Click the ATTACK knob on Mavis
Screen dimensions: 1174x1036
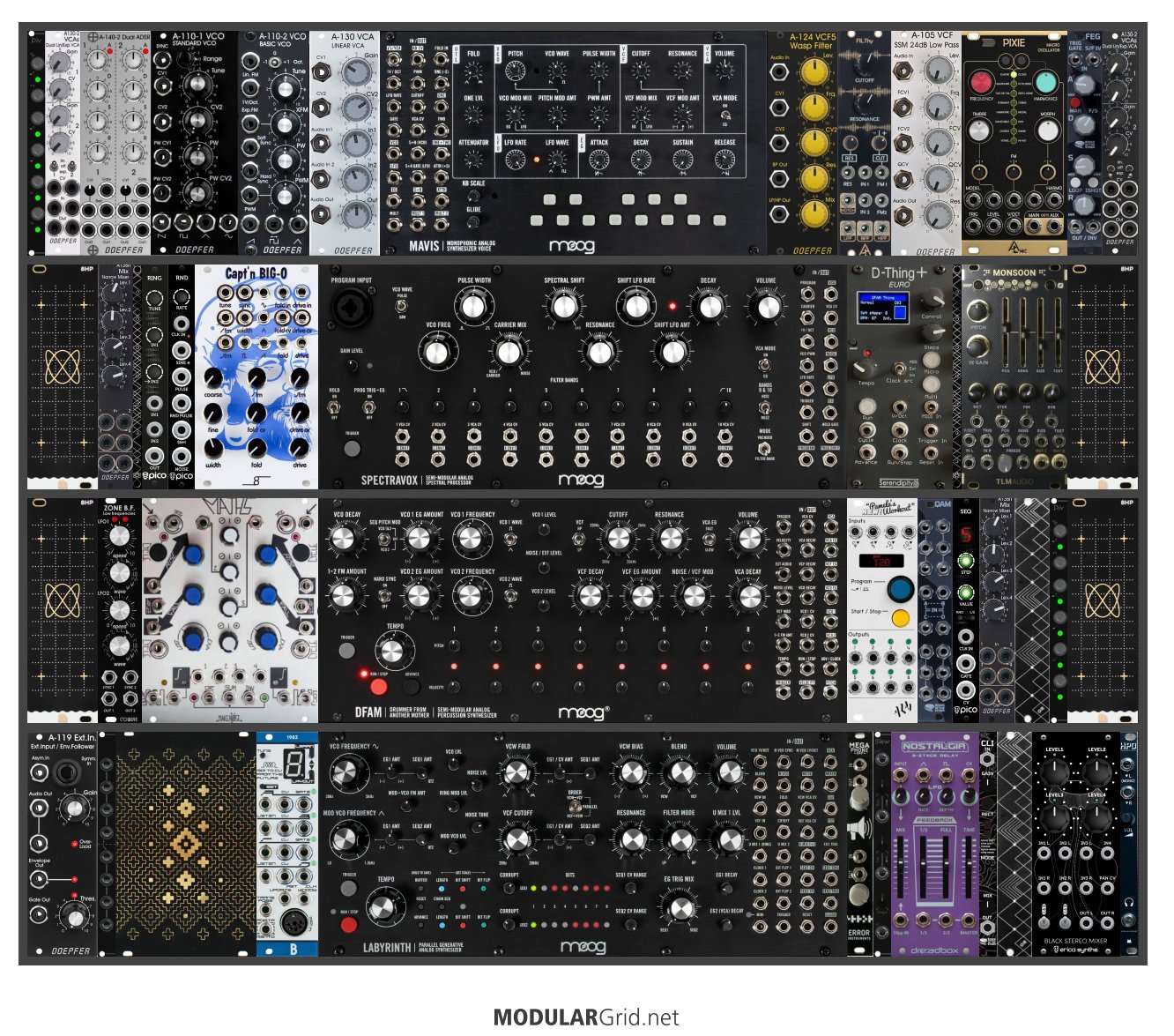click(x=599, y=160)
